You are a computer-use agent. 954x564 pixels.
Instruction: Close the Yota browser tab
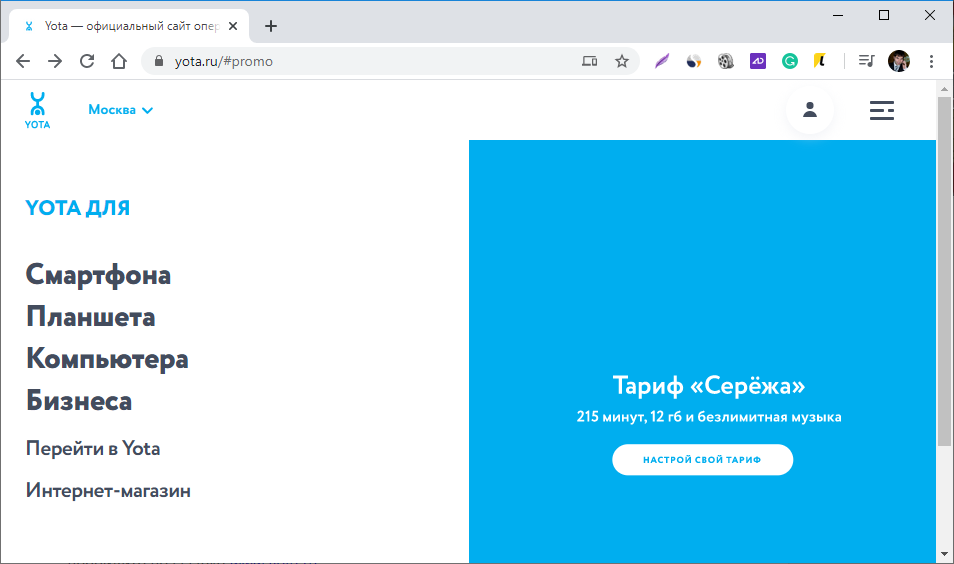point(232,26)
